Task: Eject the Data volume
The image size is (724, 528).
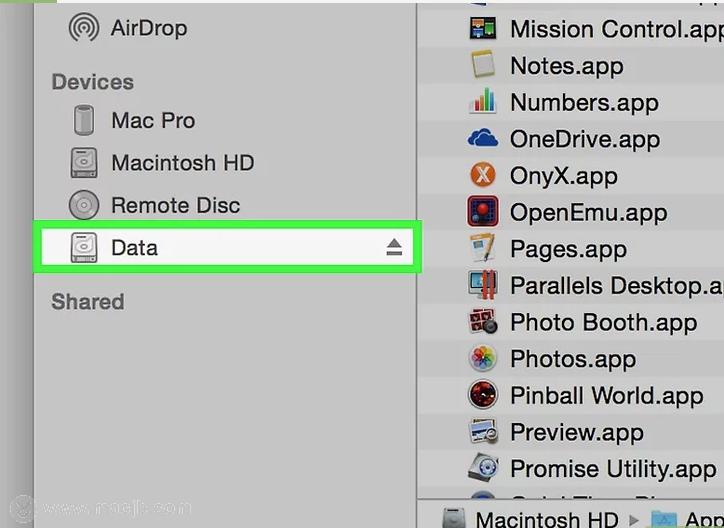Action: 394,248
